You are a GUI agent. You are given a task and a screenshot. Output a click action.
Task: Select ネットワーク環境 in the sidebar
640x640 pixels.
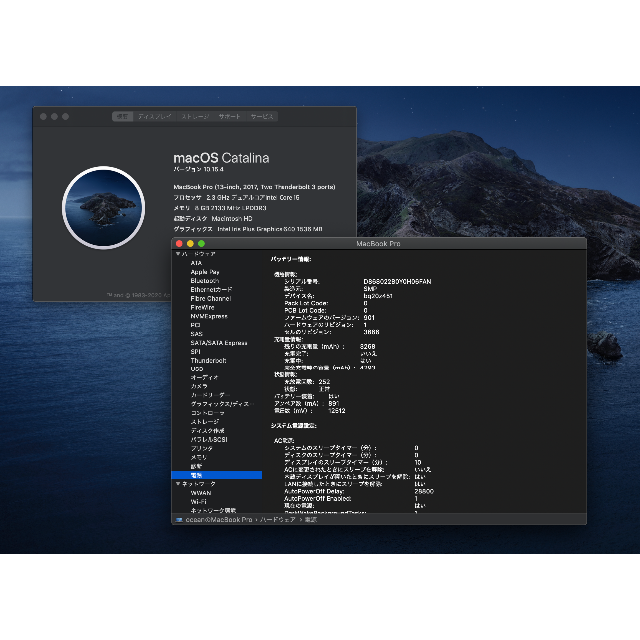coord(213,510)
